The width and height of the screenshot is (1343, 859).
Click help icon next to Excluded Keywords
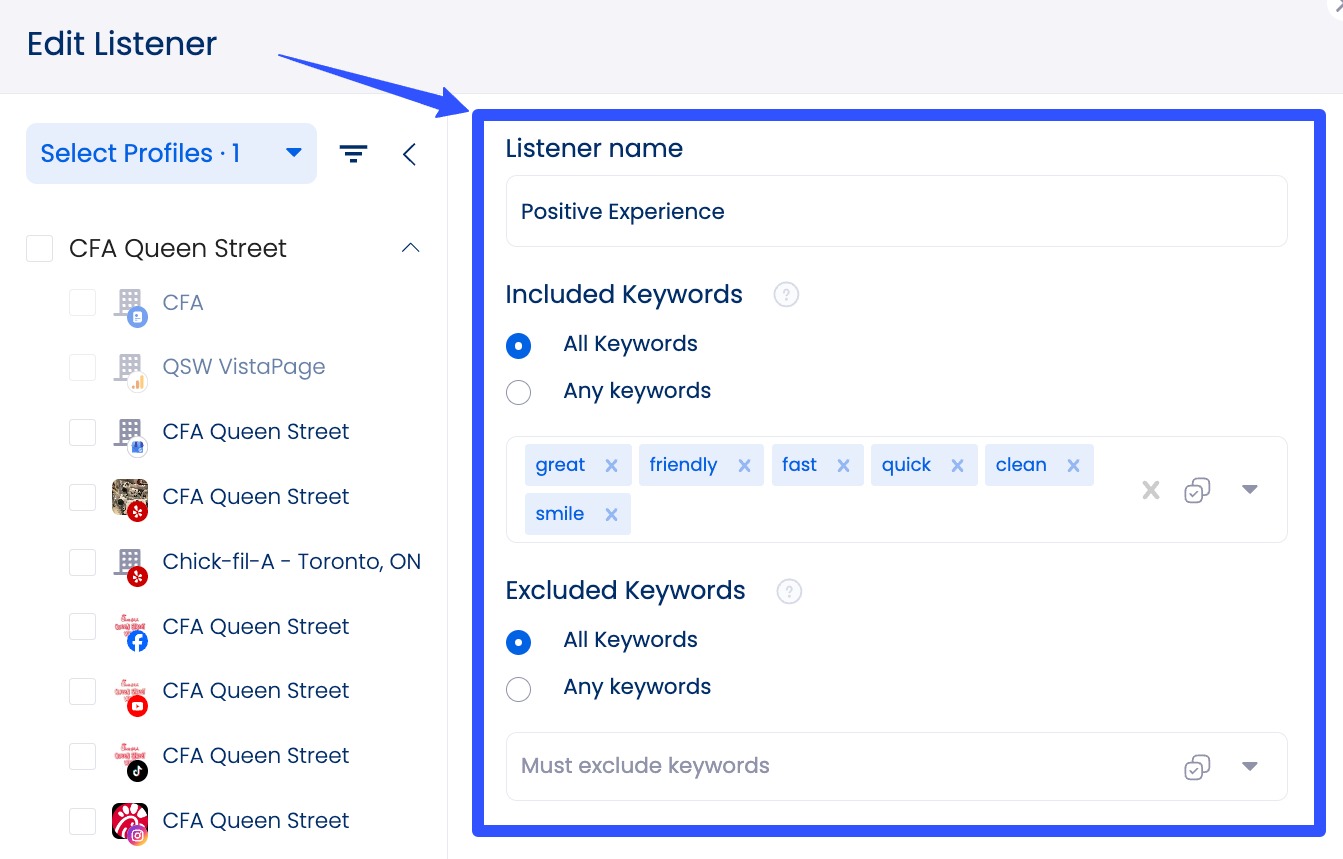pos(789,591)
